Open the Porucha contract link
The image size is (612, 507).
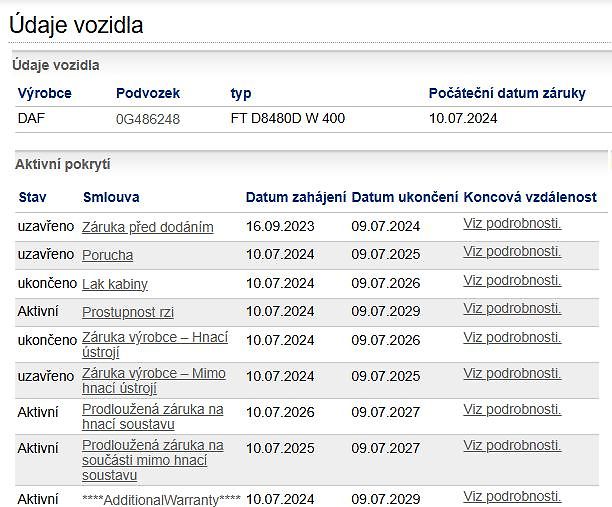tap(107, 255)
